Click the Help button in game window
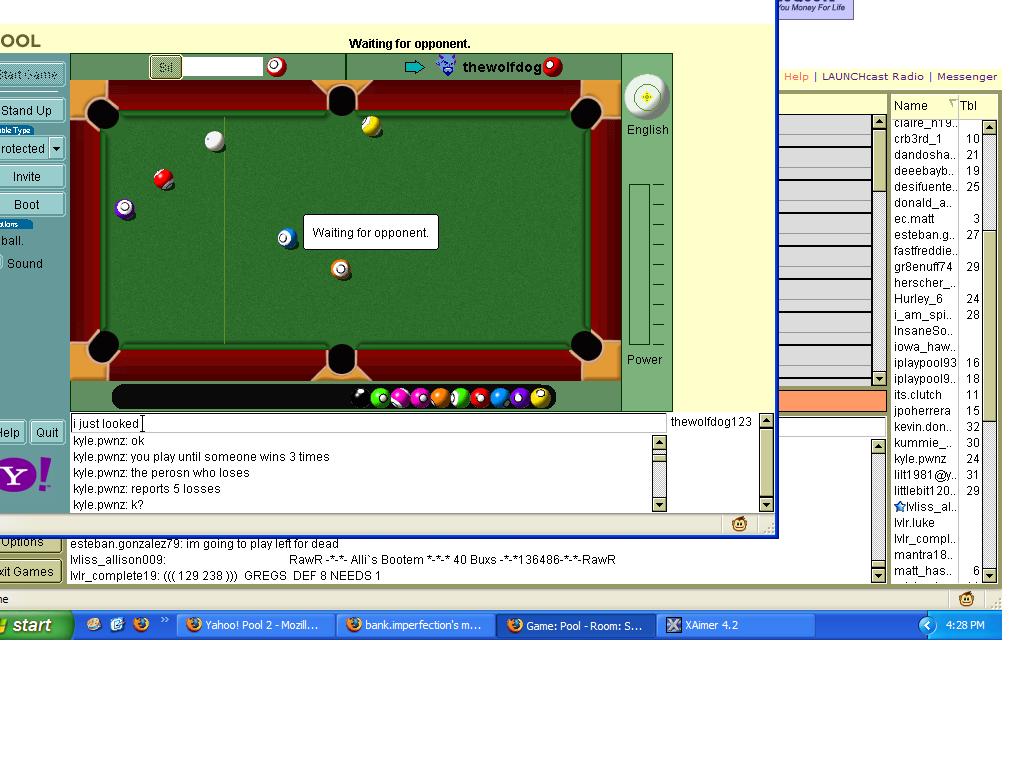This screenshot has height=768, width=1024. pyautogui.click(x=12, y=432)
